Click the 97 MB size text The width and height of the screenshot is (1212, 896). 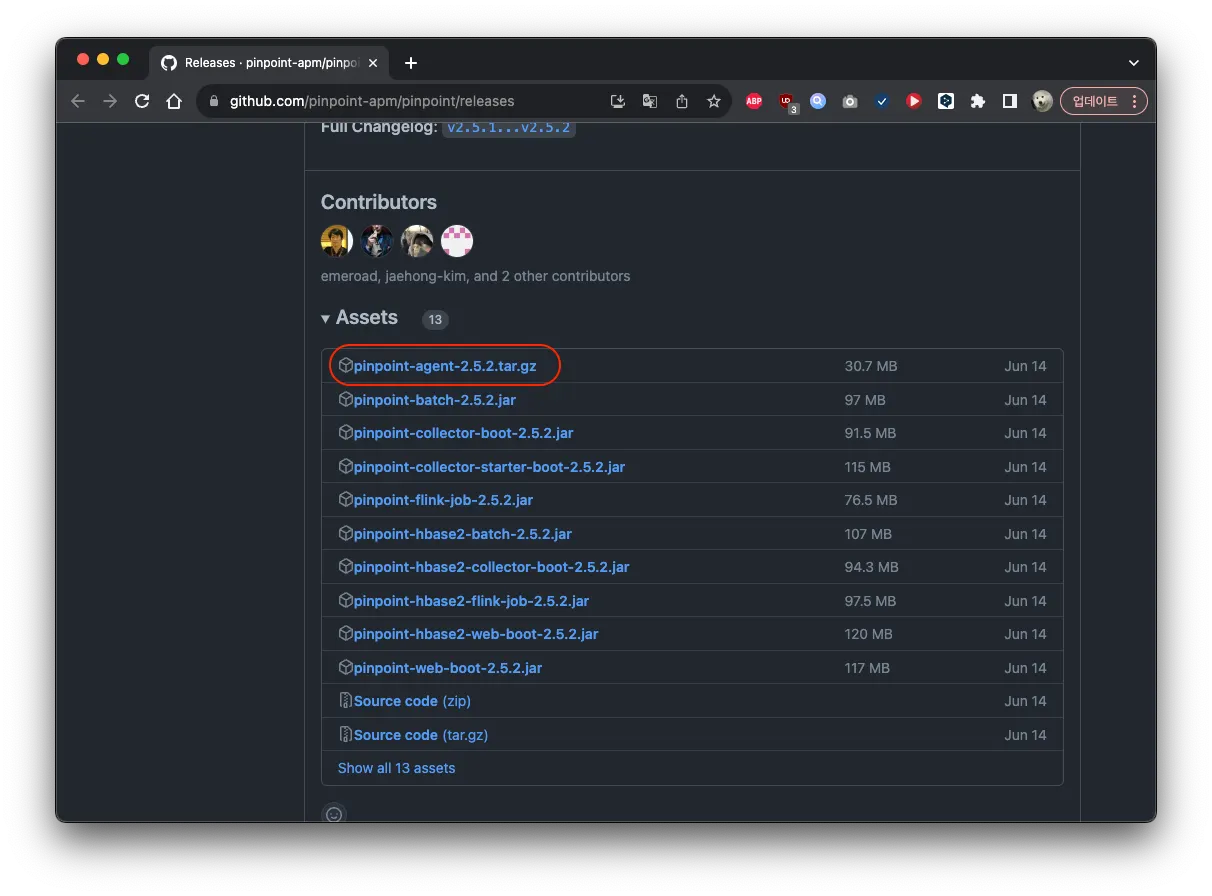click(x=865, y=400)
